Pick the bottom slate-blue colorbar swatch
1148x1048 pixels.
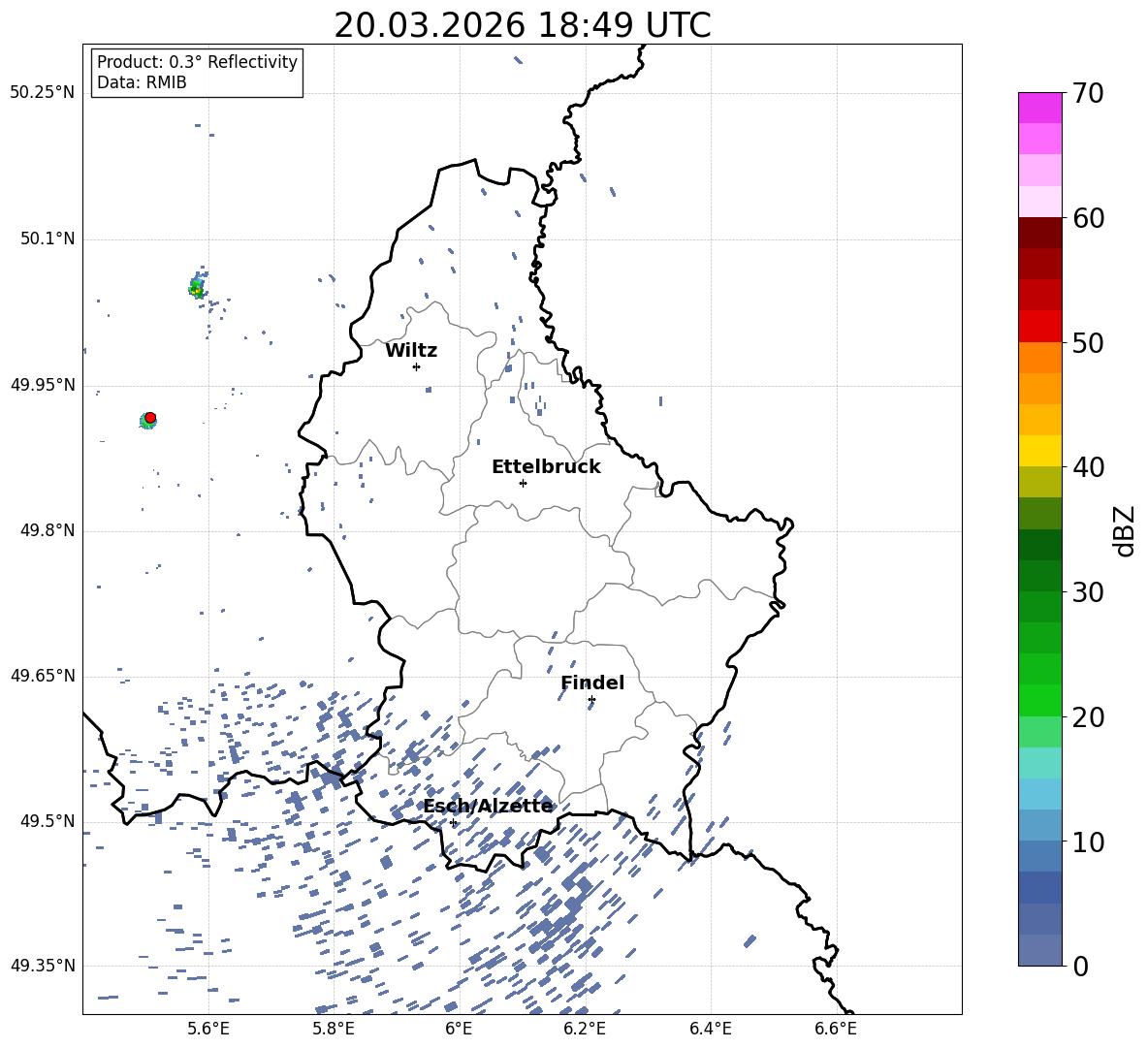pos(1040,950)
